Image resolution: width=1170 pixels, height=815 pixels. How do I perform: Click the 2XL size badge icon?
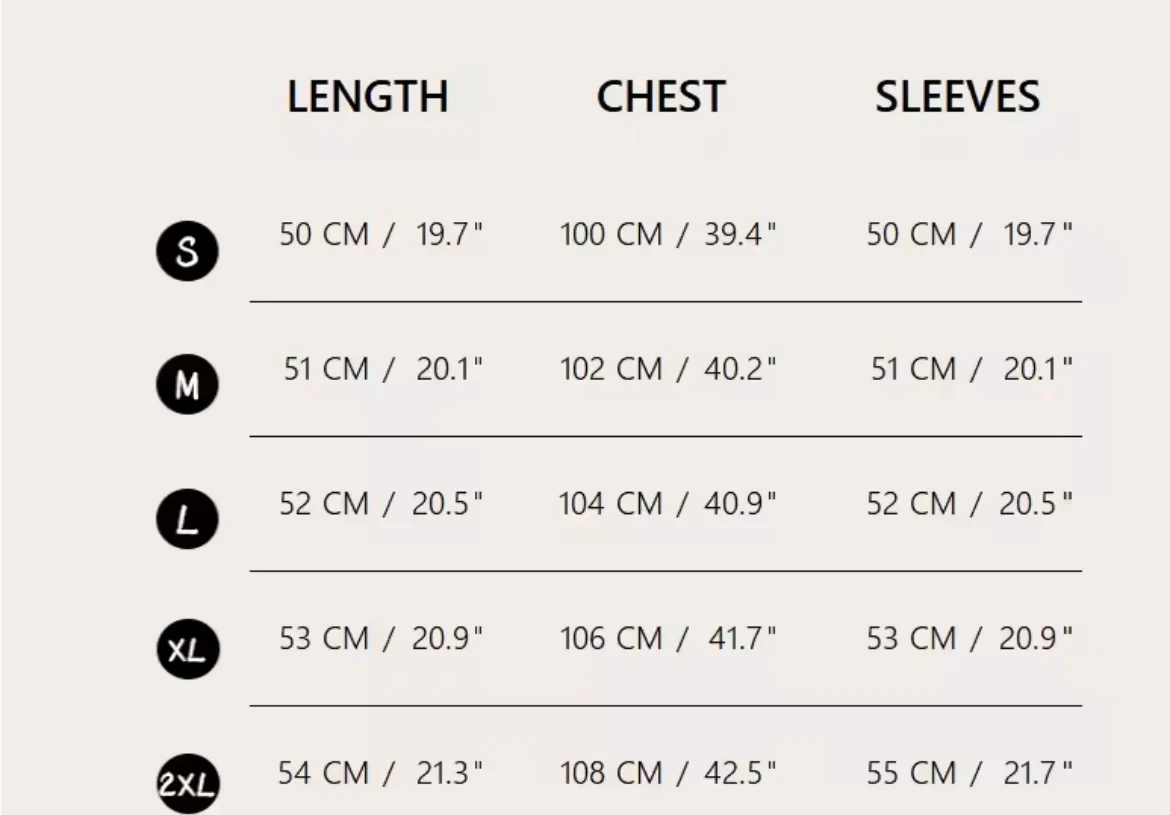tap(187, 784)
